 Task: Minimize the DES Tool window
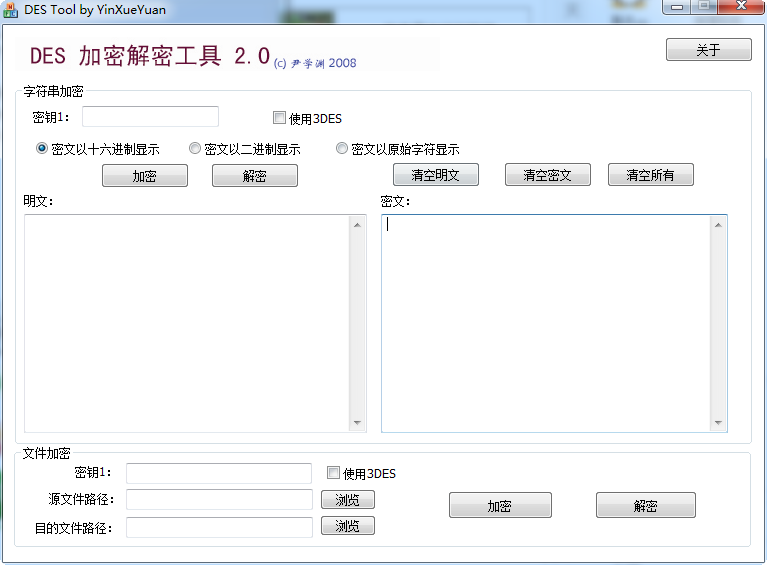pos(677,7)
